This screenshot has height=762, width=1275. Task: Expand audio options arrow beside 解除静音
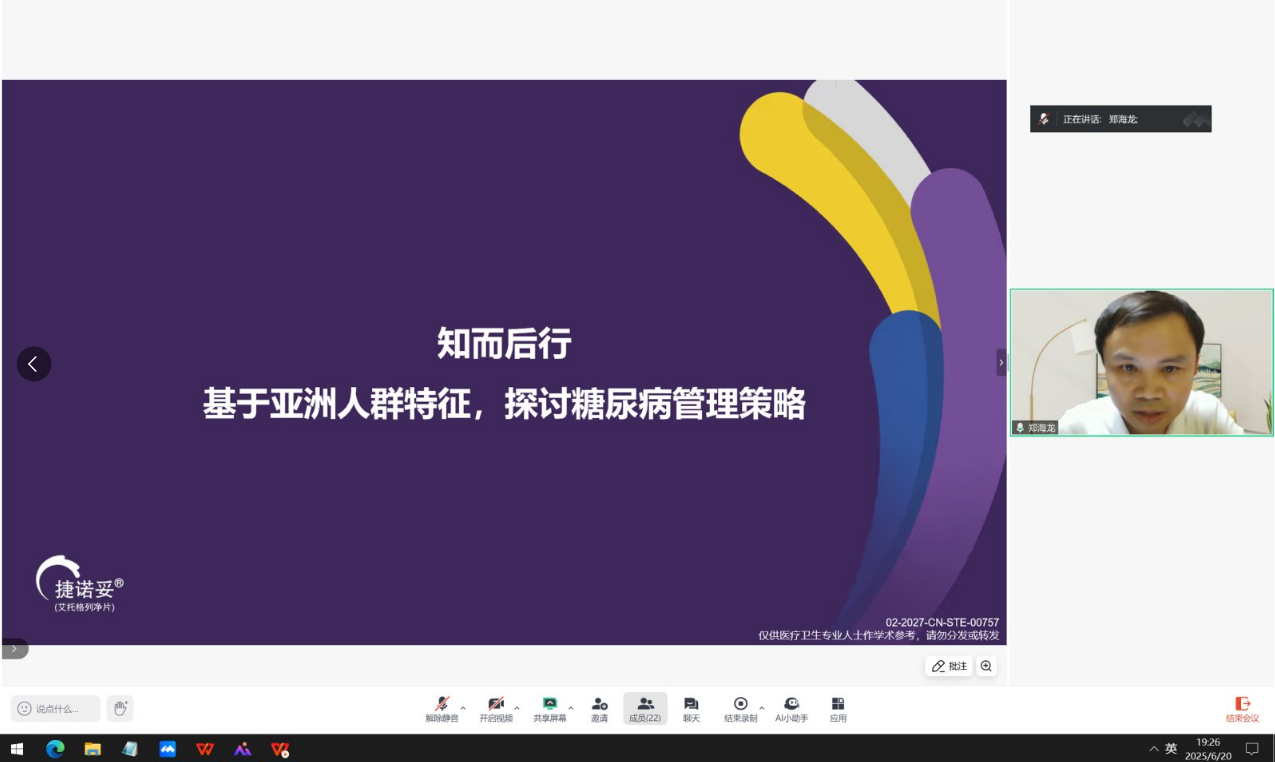[463, 708]
